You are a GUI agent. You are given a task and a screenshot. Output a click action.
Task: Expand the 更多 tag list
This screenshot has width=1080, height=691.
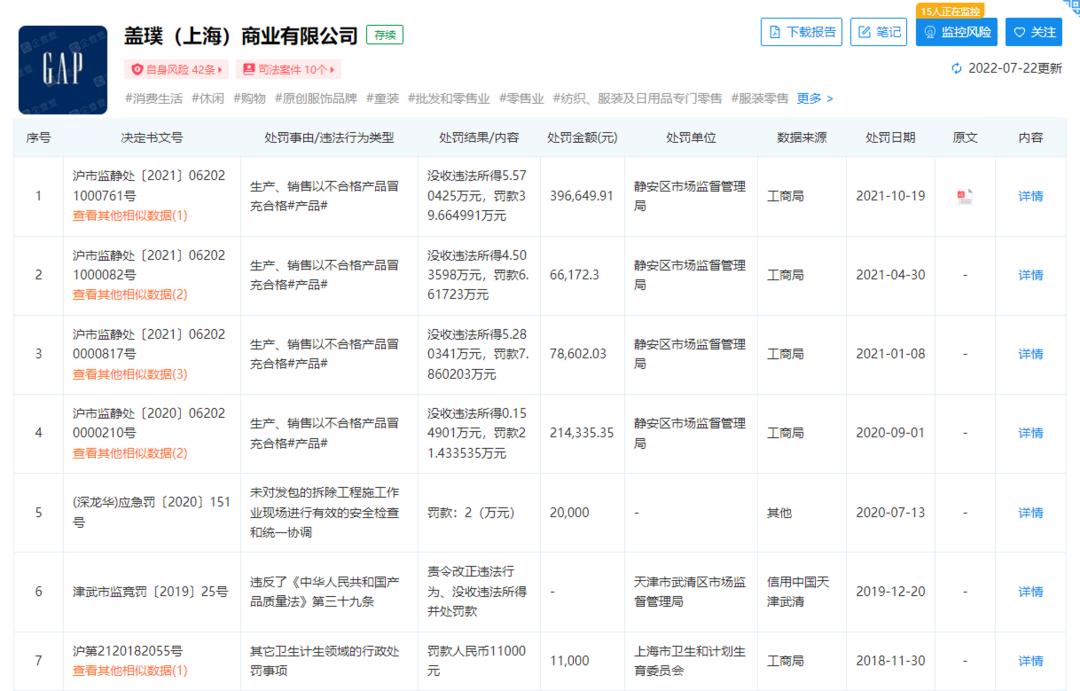pos(809,99)
